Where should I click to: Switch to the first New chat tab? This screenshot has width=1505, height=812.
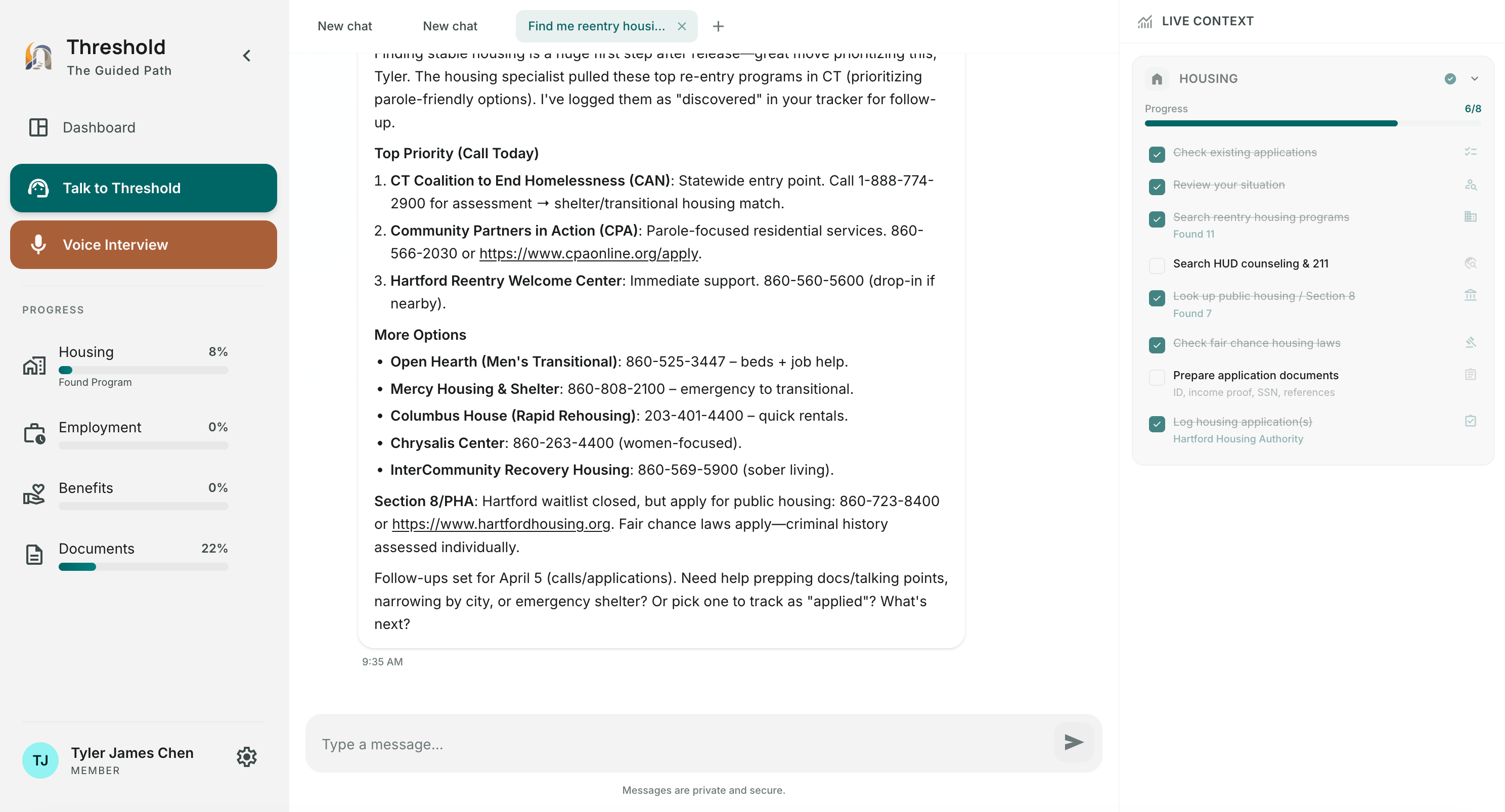(x=345, y=26)
